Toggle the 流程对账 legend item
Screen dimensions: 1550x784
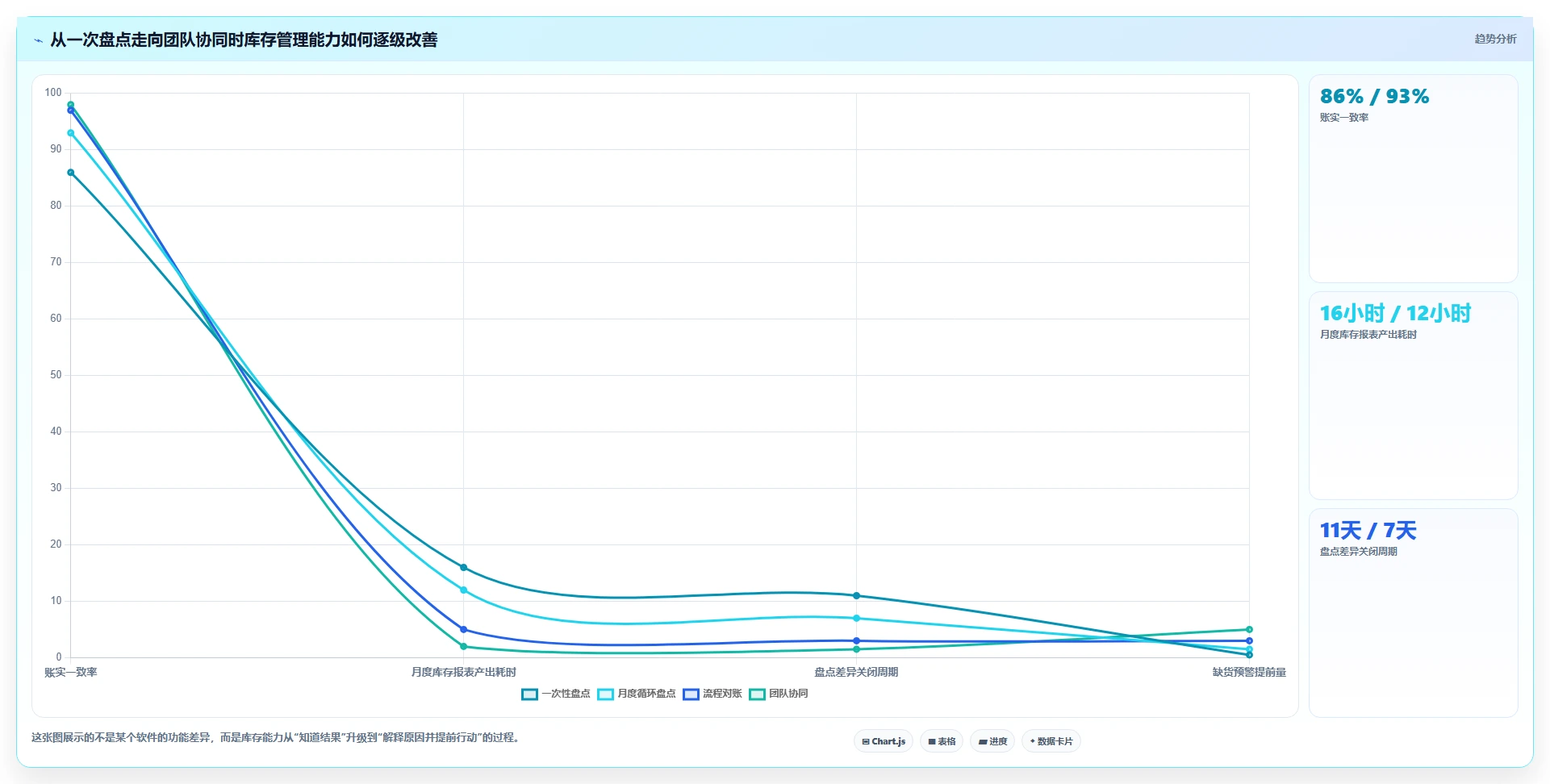coord(712,694)
